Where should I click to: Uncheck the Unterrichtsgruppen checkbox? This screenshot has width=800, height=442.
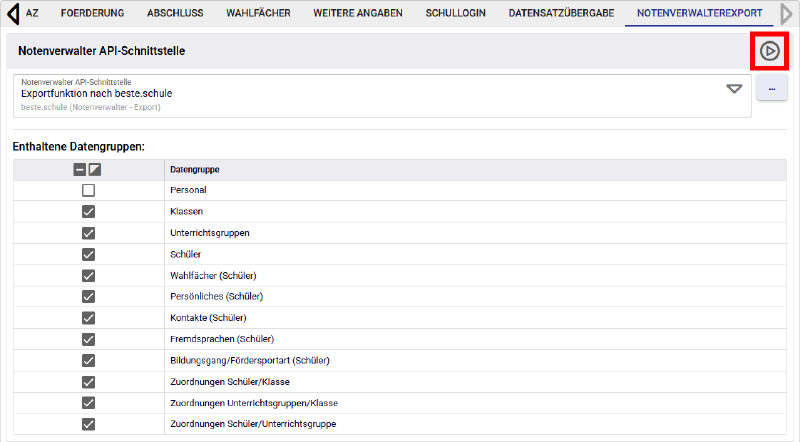point(88,233)
